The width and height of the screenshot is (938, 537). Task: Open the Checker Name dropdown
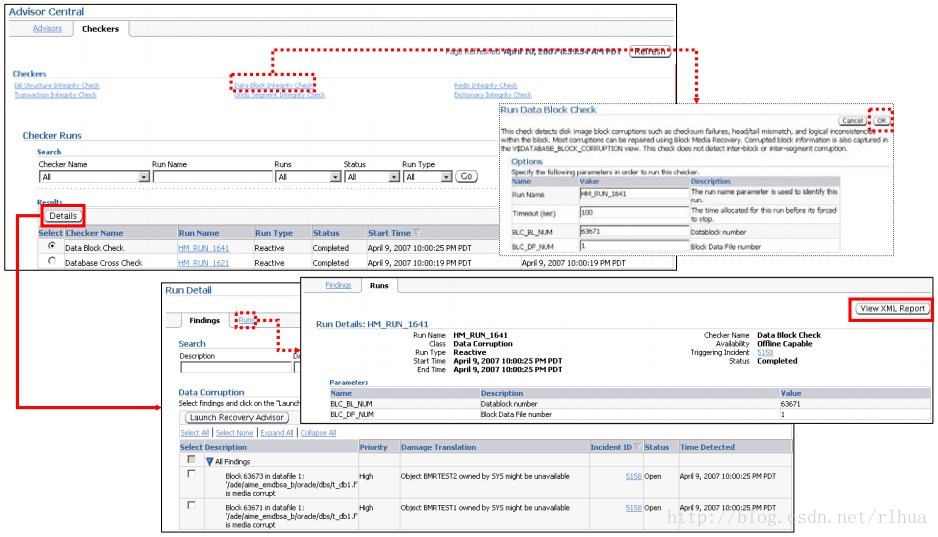pyautogui.click(x=144, y=177)
